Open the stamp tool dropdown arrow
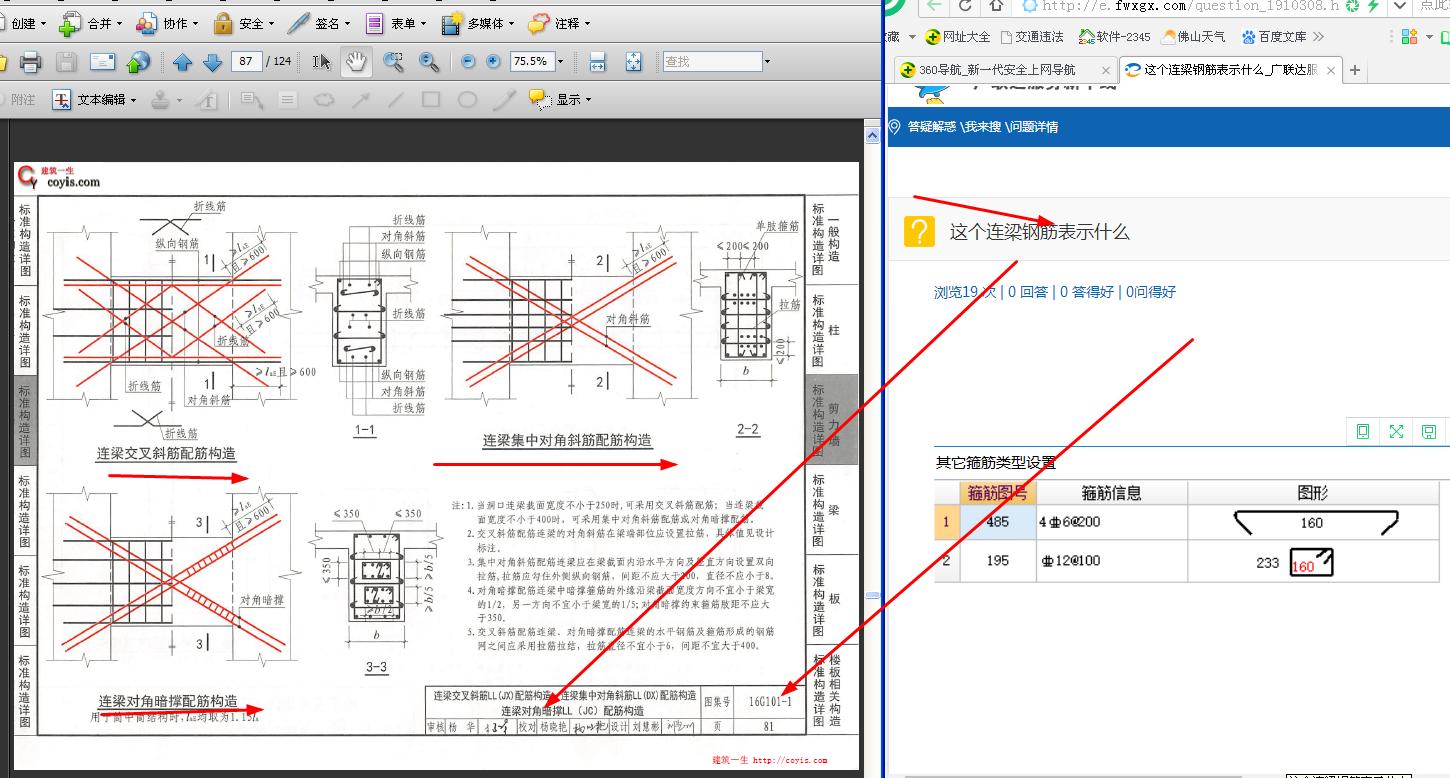The width and height of the screenshot is (1450, 778). tap(179, 100)
